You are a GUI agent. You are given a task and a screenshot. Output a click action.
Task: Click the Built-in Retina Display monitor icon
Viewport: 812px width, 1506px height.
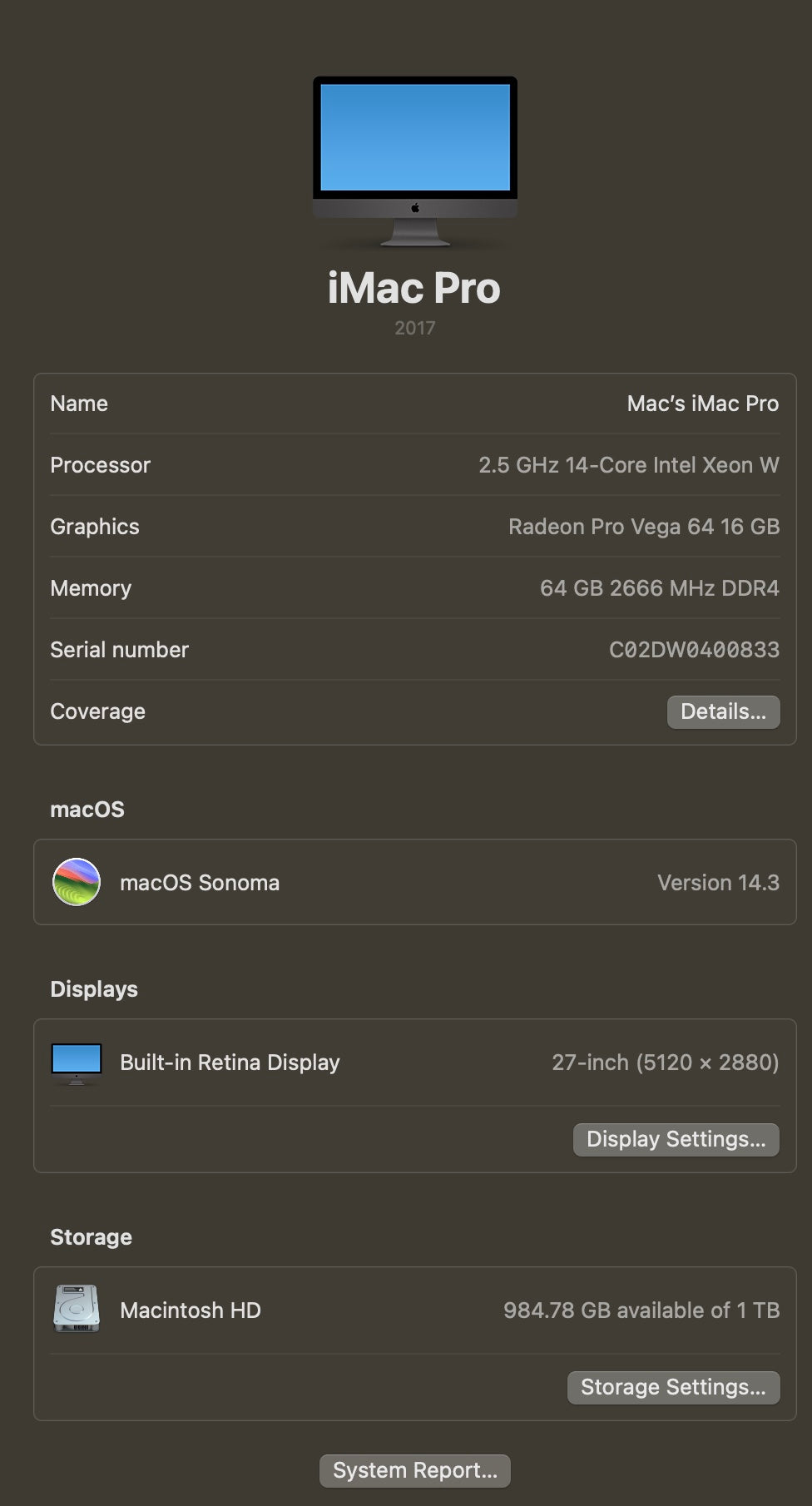pos(77,1063)
